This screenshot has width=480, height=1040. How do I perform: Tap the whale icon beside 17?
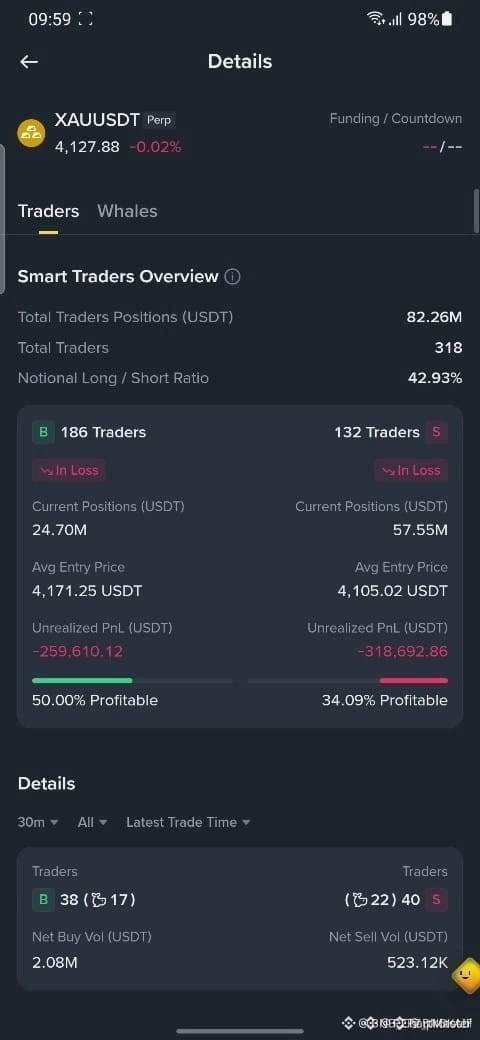click(99, 900)
